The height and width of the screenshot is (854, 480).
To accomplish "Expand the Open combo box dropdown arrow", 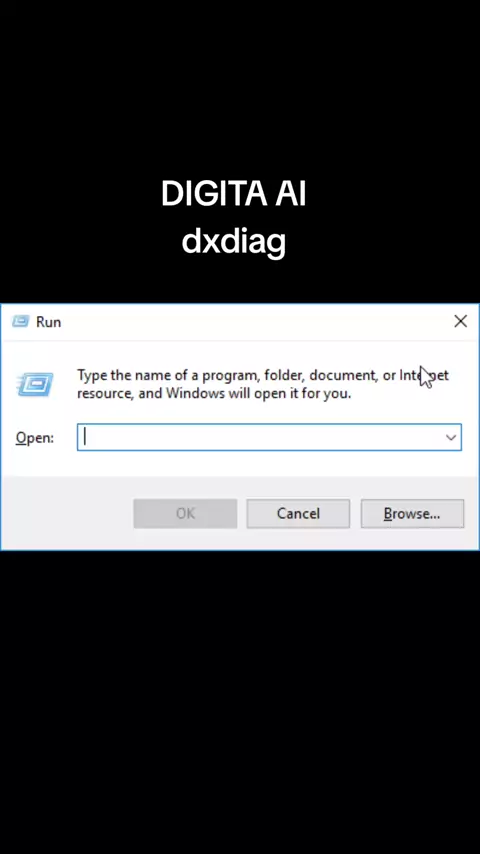I will pos(451,437).
